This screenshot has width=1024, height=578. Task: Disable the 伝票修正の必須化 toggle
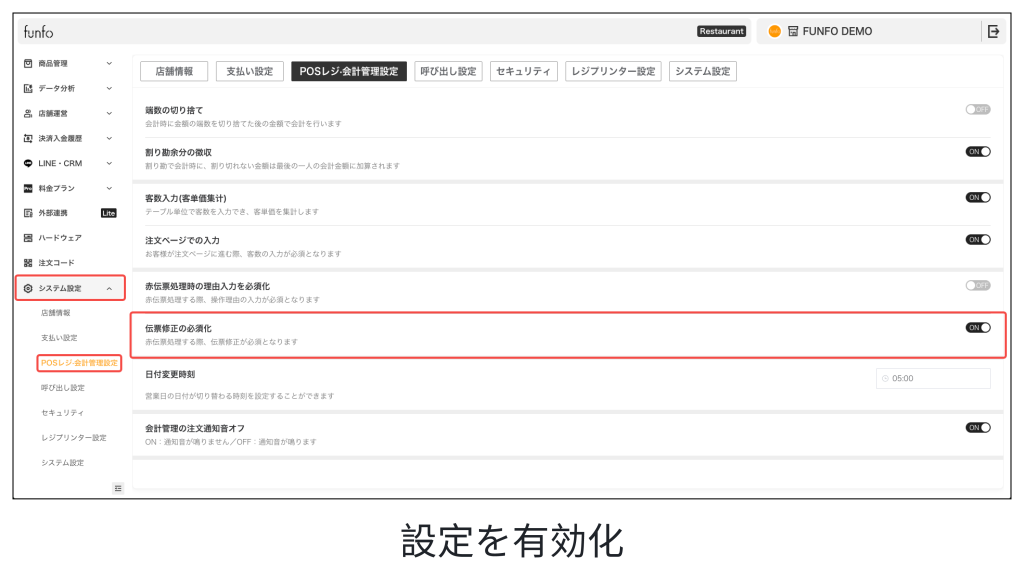tap(977, 327)
